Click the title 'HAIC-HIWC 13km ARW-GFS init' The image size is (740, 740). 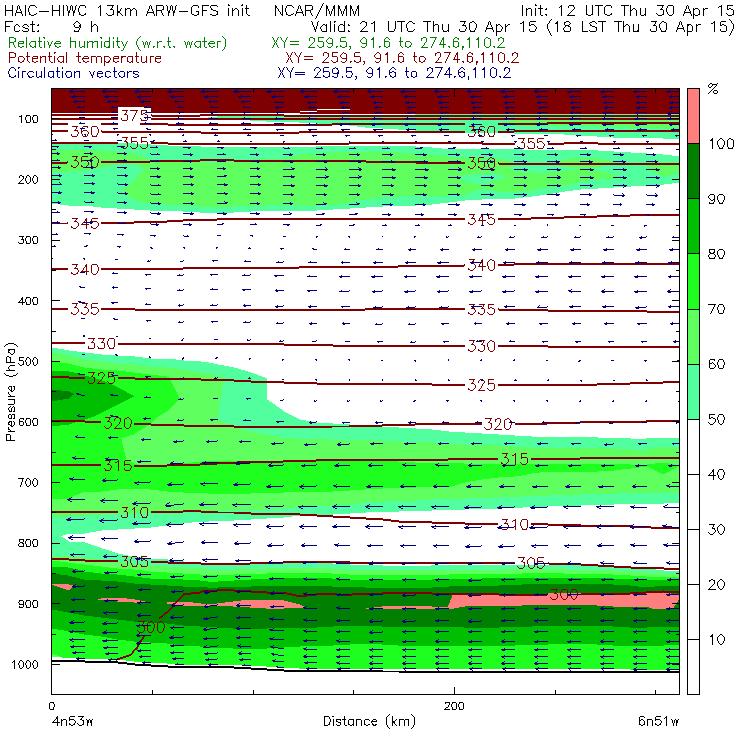tap(127, 10)
